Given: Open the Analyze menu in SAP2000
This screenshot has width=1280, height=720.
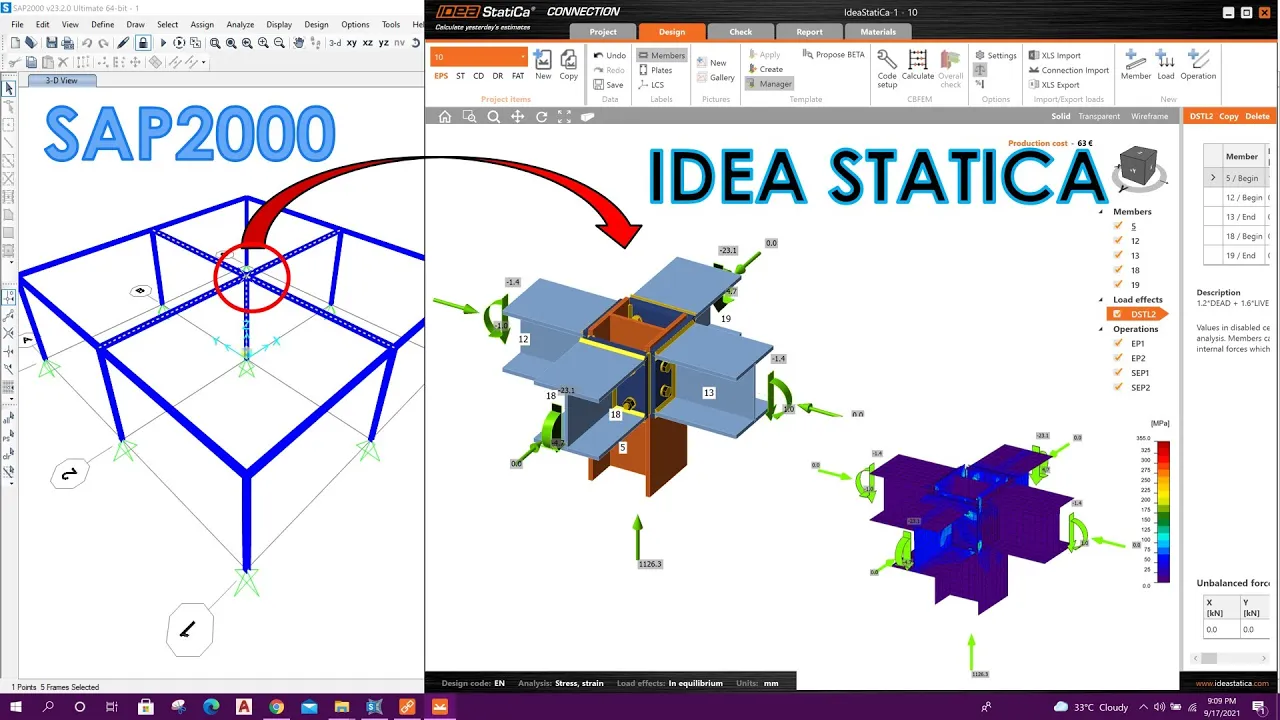Looking at the screenshot, I should (240, 24).
